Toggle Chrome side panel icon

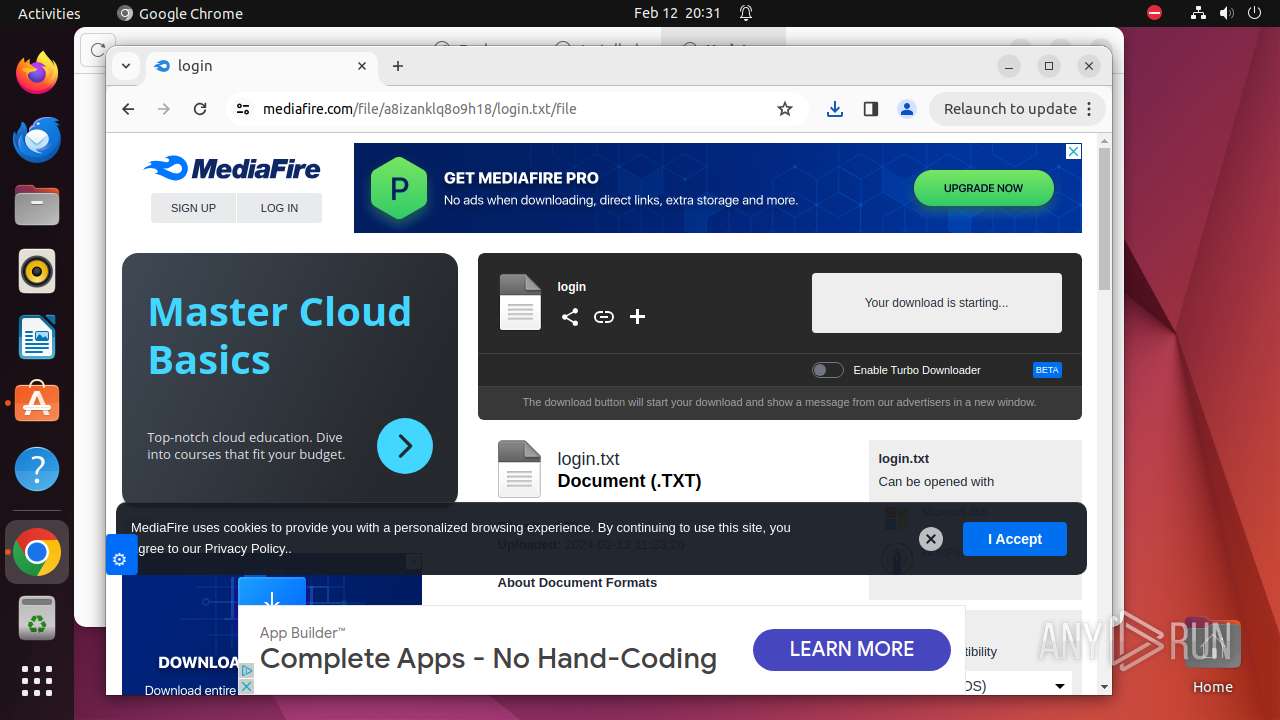[x=871, y=109]
